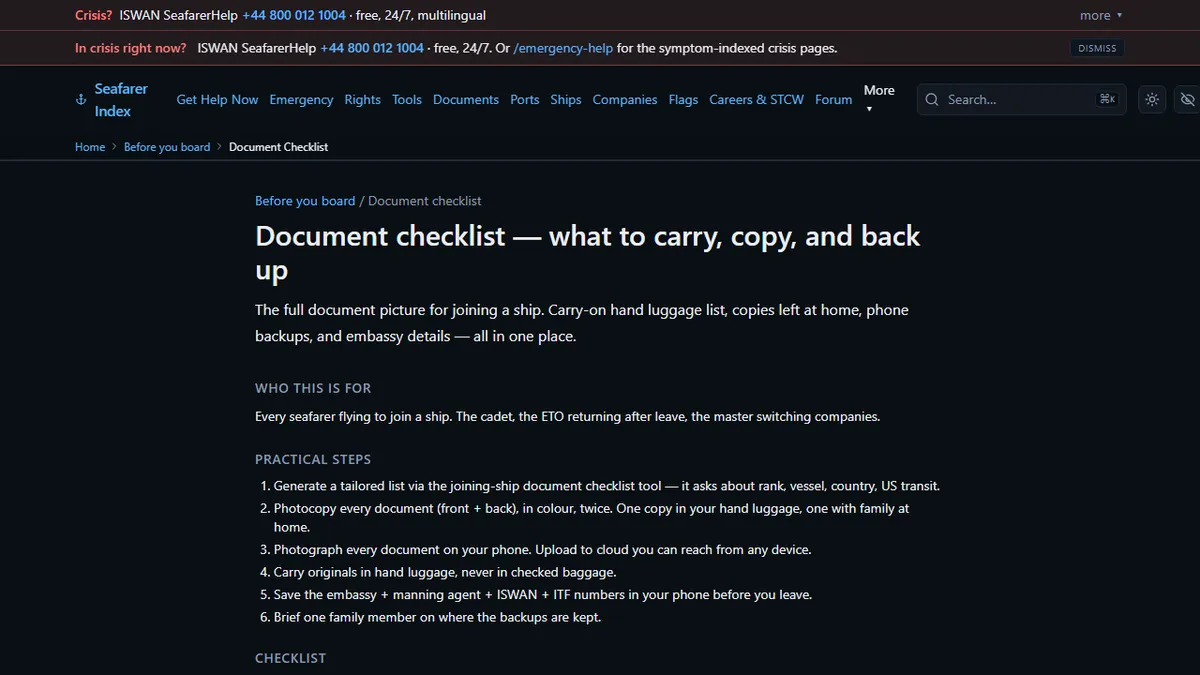Viewport: 1200px width, 675px height.
Task: Select the 'PRACTICAL STEPS' heading
Action: tap(313, 460)
